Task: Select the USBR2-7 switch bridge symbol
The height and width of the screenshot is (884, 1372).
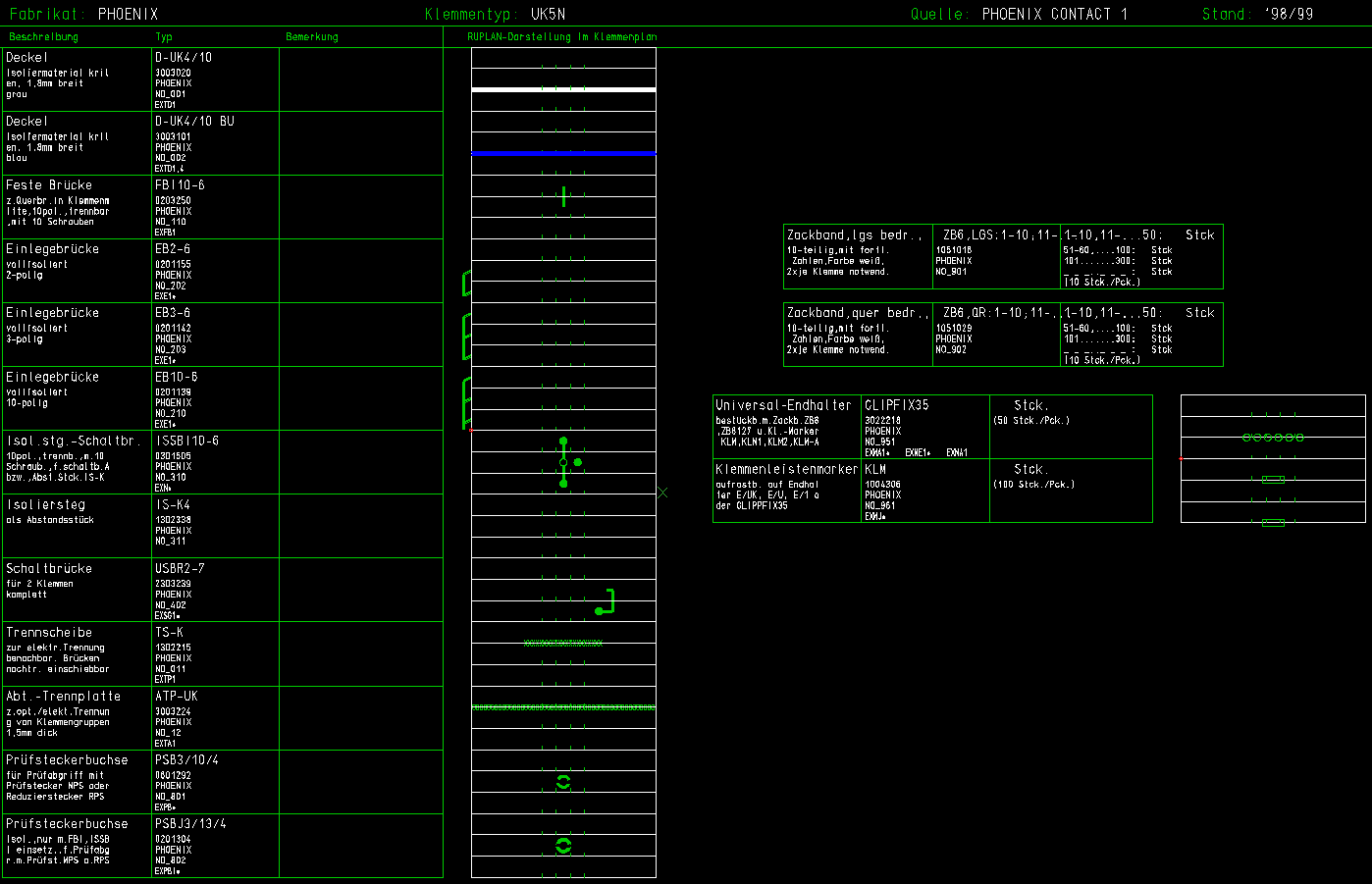Action: click(x=606, y=601)
